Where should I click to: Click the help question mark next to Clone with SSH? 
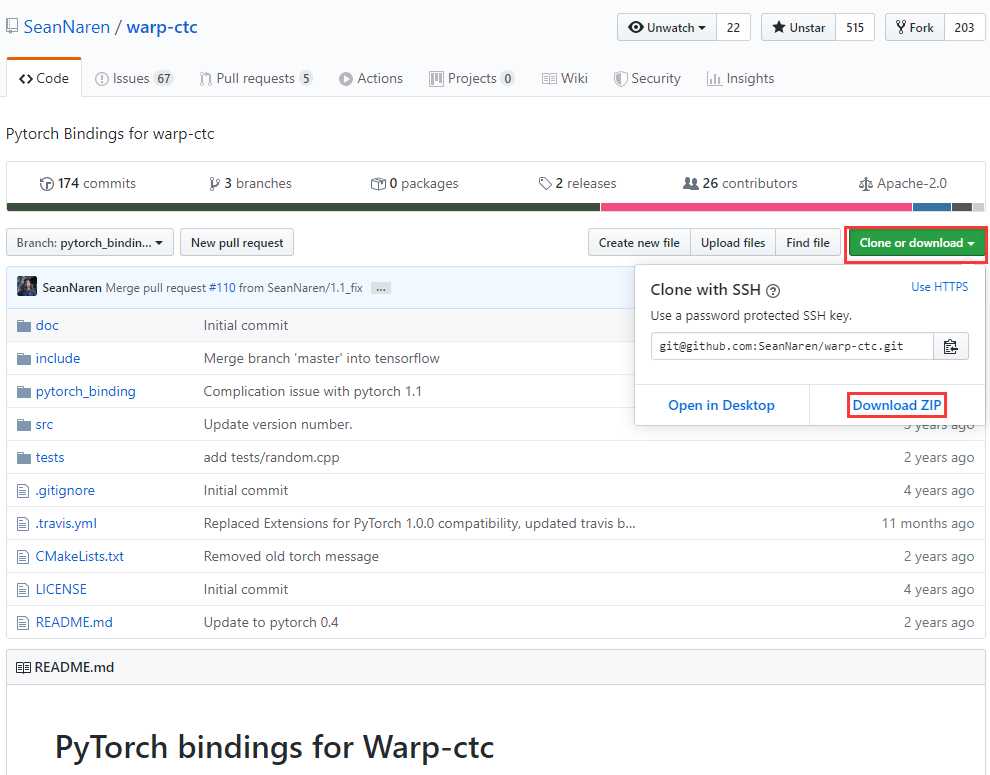pyautogui.click(x=773, y=291)
